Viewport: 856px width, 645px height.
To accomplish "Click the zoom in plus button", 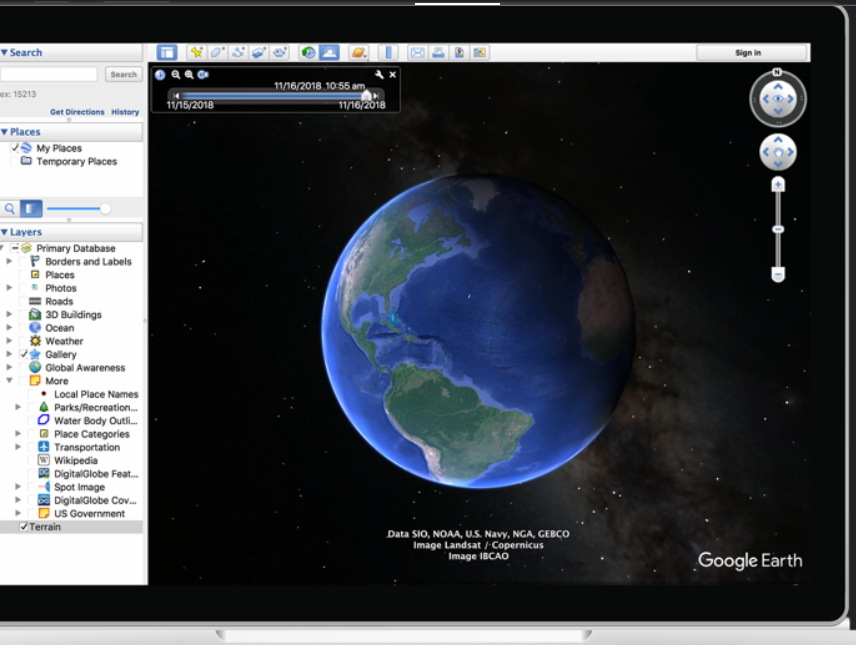I will pyautogui.click(x=778, y=185).
